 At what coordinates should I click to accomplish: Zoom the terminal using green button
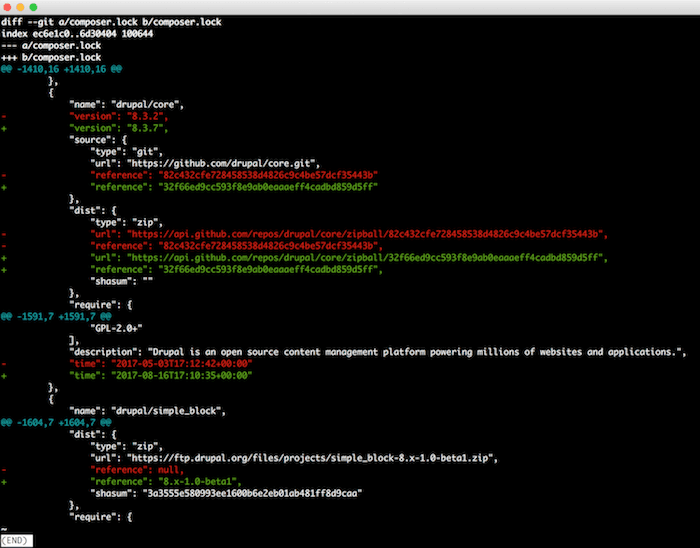coord(33,7)
